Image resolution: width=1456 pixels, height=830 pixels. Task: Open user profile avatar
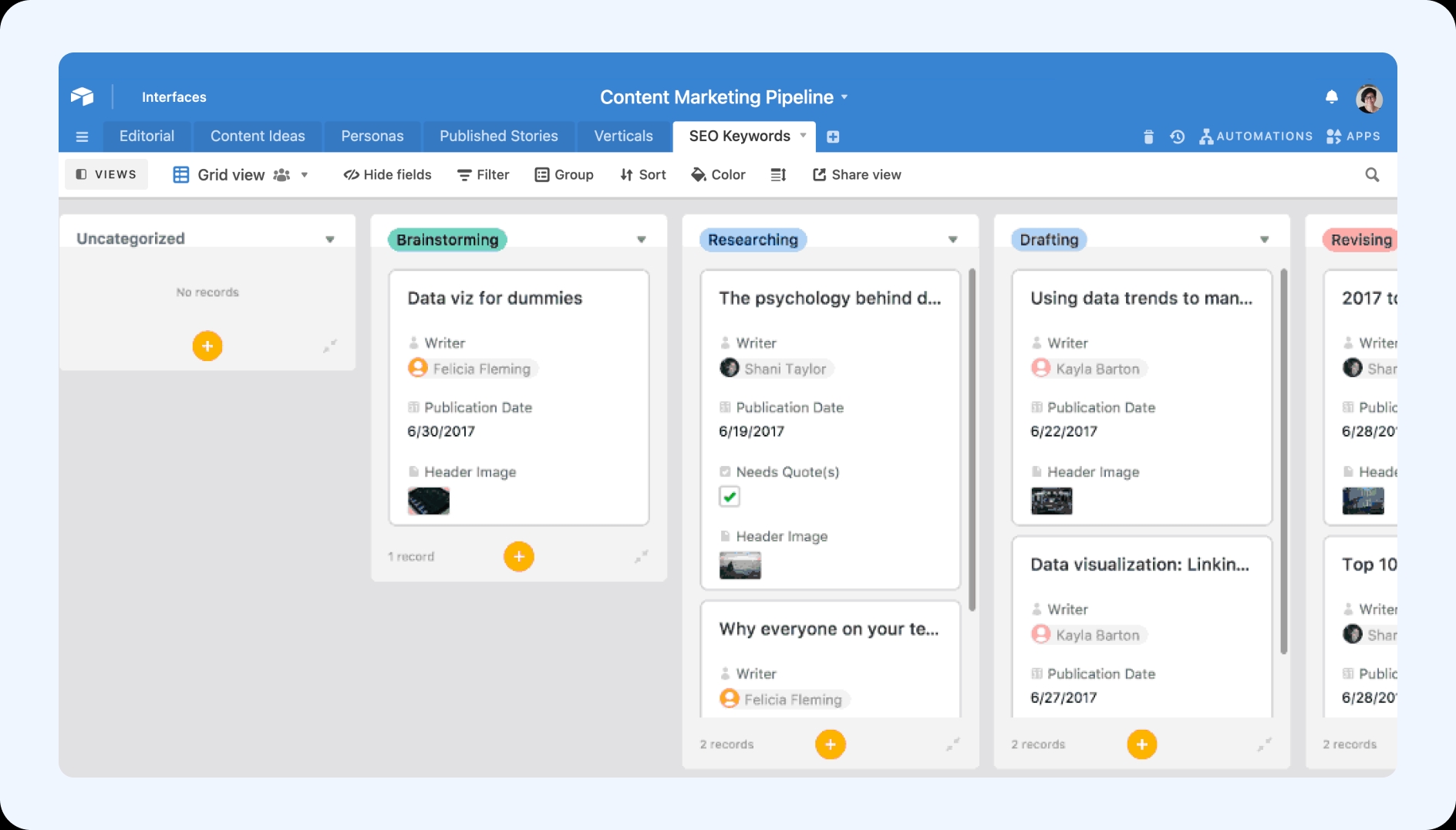click(1369, 98)
